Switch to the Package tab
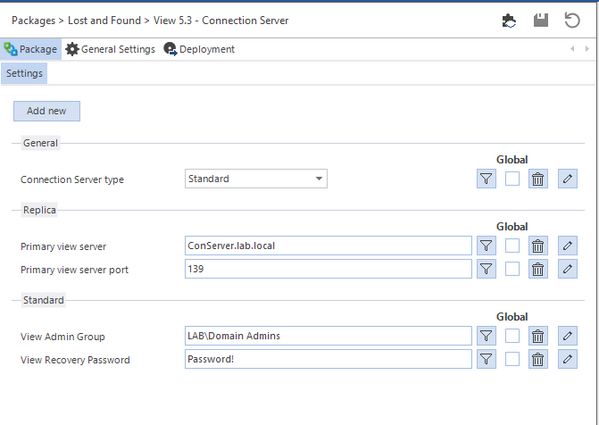 [31, 49]
